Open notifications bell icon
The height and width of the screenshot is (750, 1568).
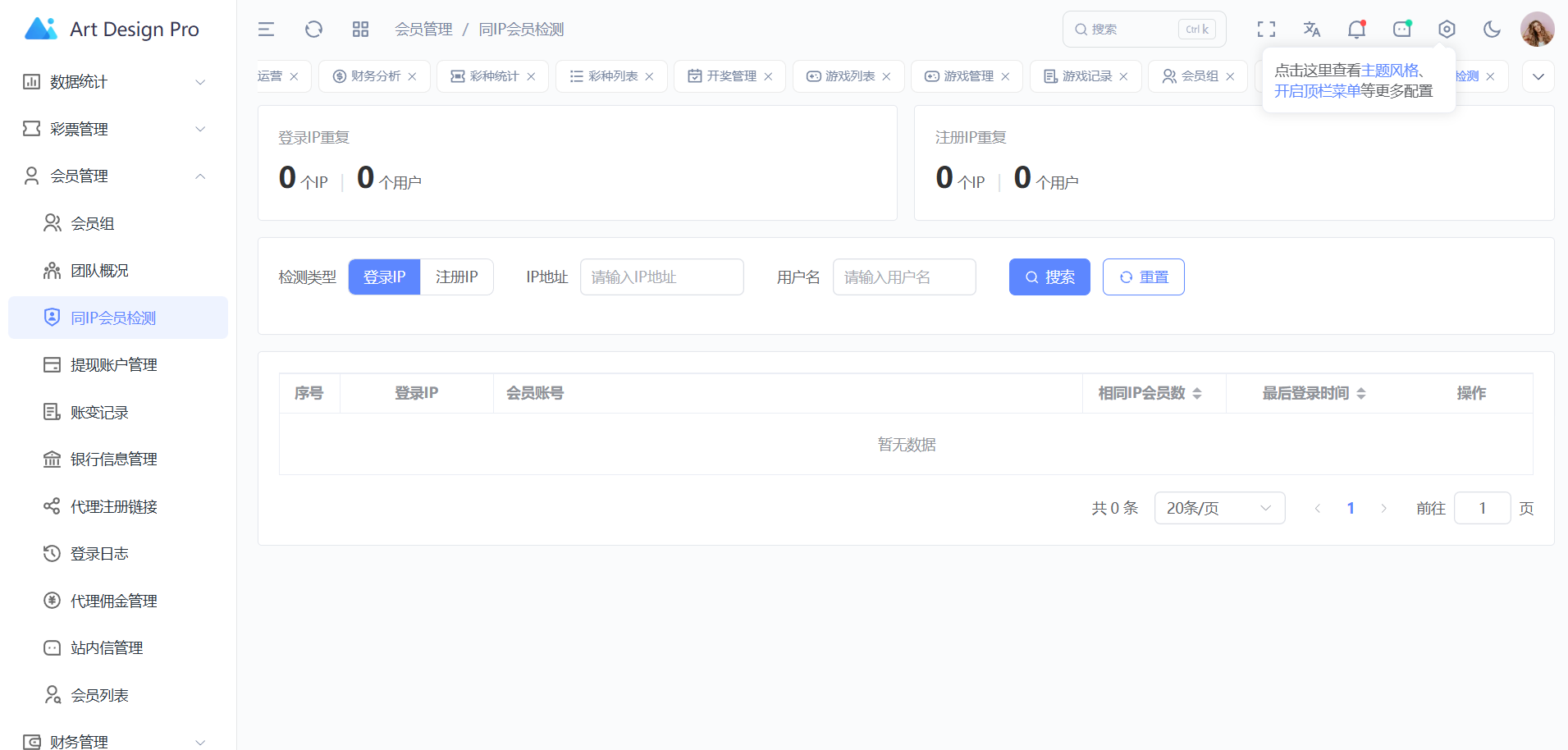[1356, 30]
